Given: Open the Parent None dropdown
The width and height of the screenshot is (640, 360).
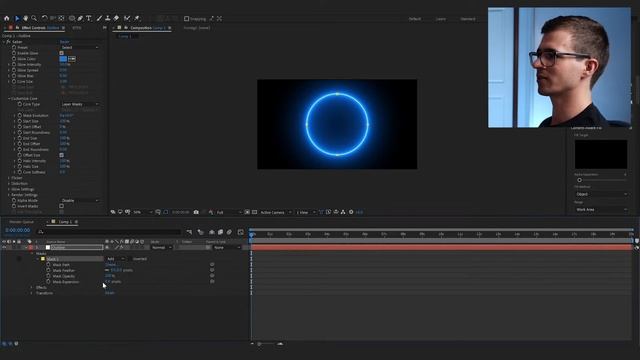Looking at the screenshot, I should [x=227, y=247].
